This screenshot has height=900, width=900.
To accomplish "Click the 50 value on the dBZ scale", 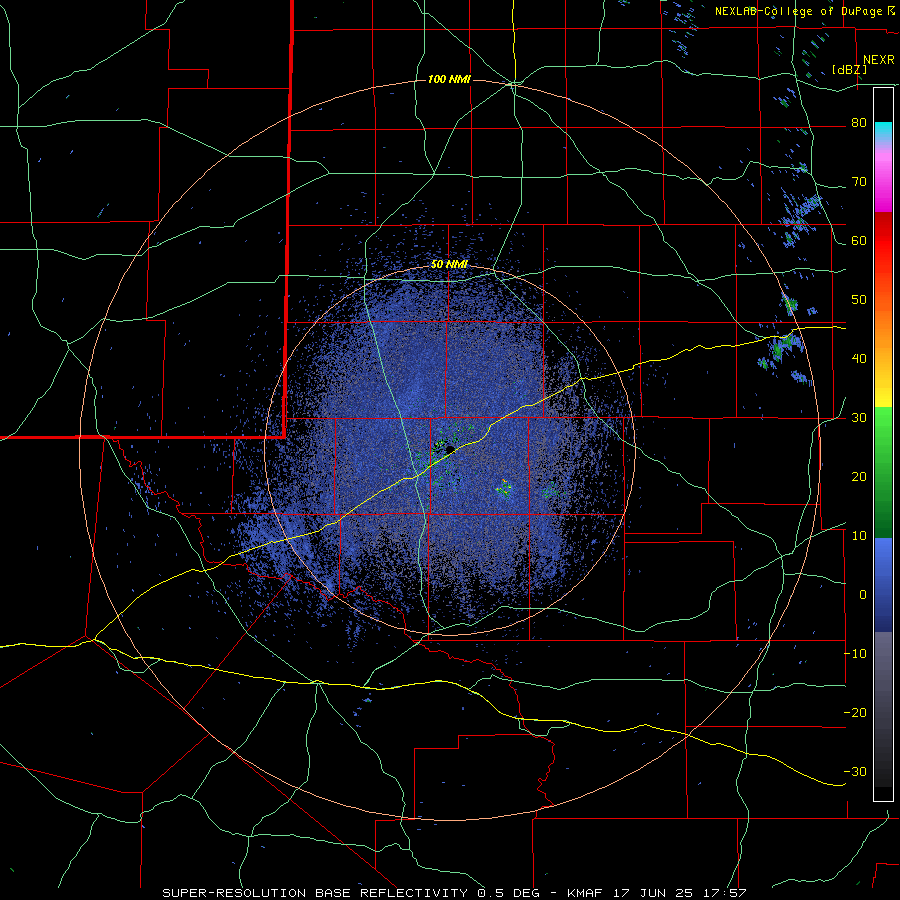I will (x=859, y=300).
